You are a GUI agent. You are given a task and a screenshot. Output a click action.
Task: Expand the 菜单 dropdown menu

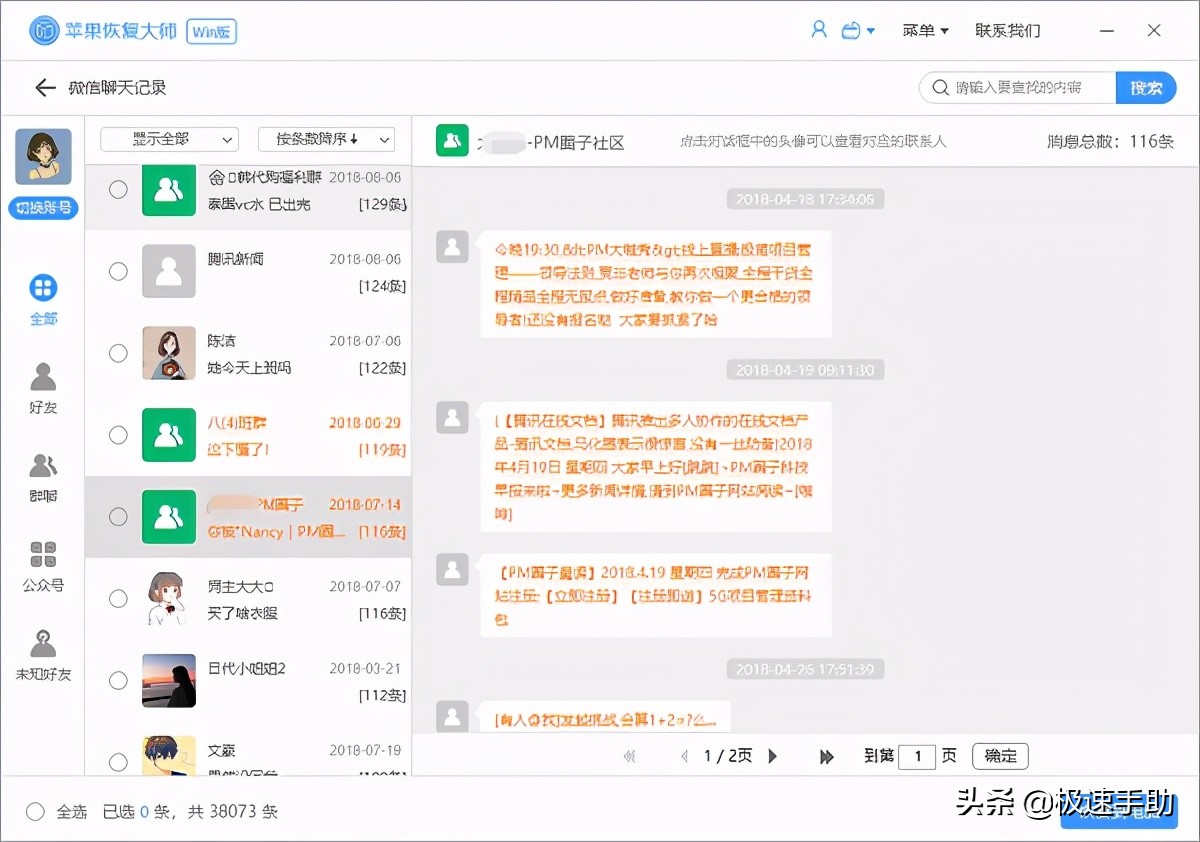[x=925, y=31]
